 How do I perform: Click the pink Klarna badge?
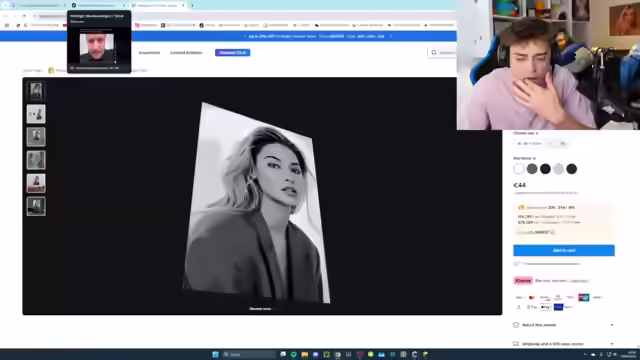coord(523,280)
